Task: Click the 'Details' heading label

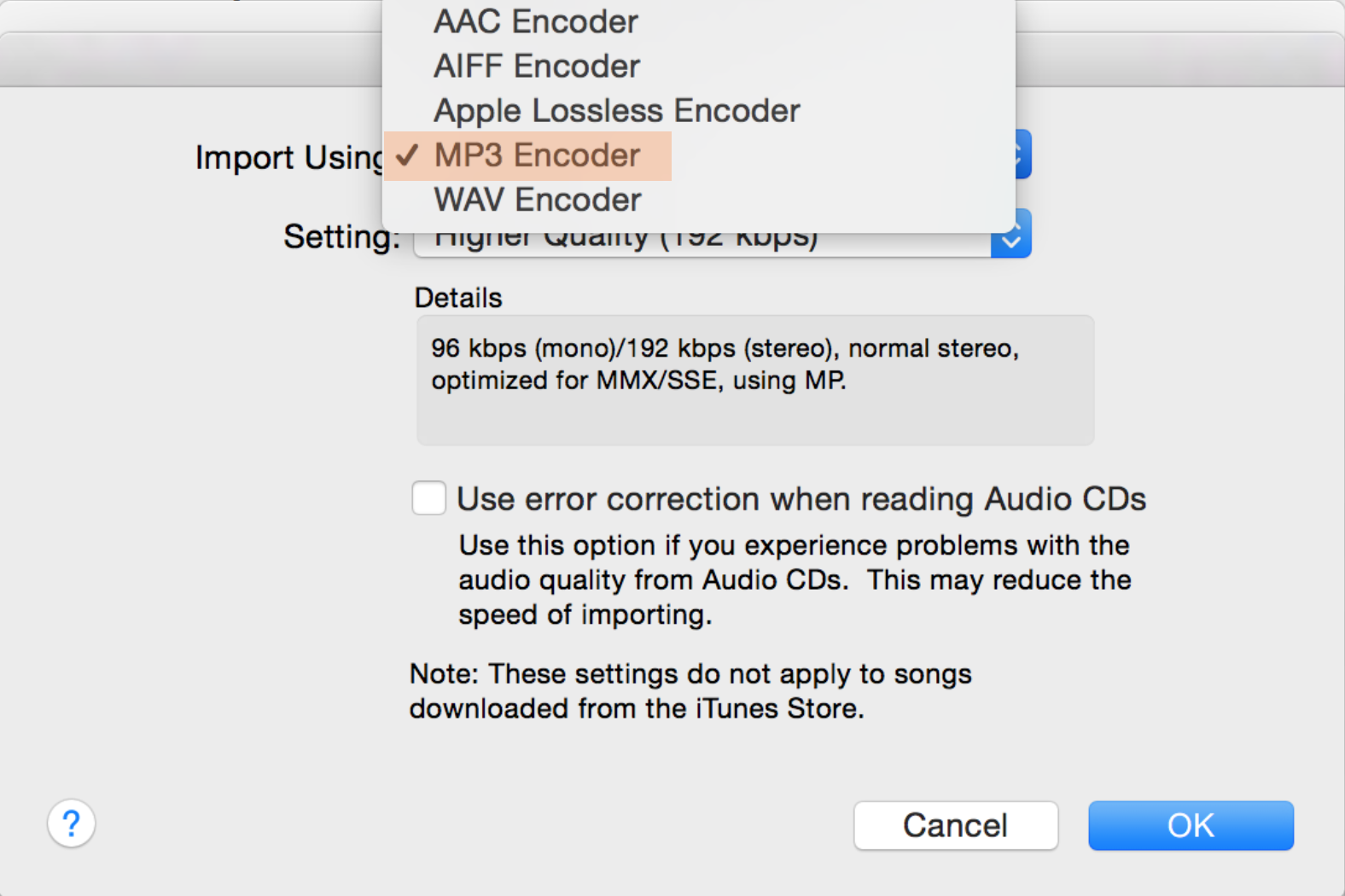Action: pyautogui.click(x=458, y=298)
